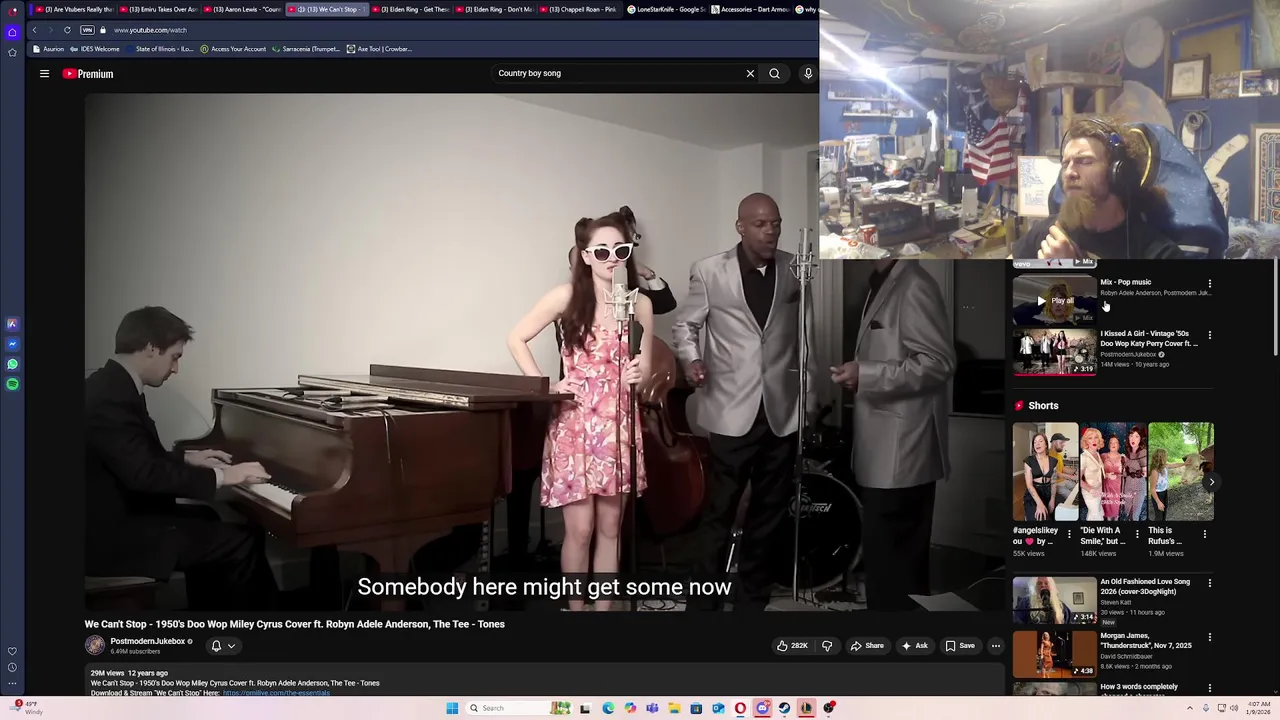Open the 'This is Rufus's' short

point(1181,472)
